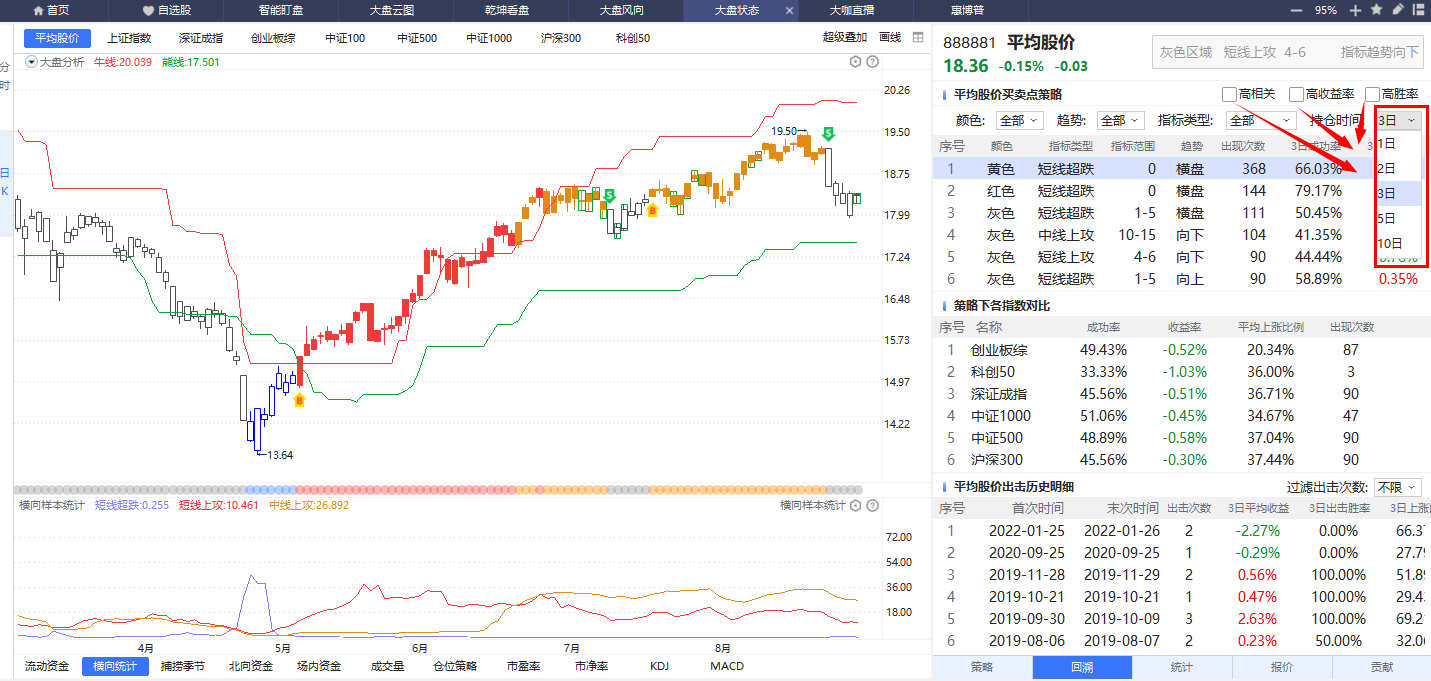1431x681 pixels.
Task: Click the 超级叠加 button
Action: click(845, 38)
